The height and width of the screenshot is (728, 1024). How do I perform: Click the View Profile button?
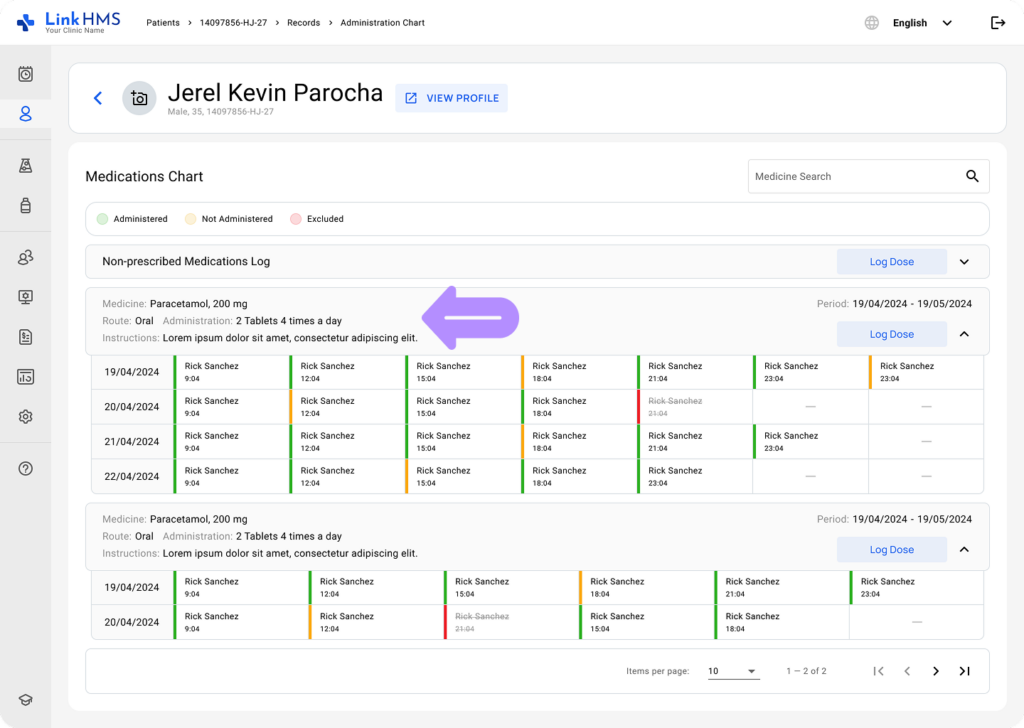pyautogui.click(x=451, y=98)
